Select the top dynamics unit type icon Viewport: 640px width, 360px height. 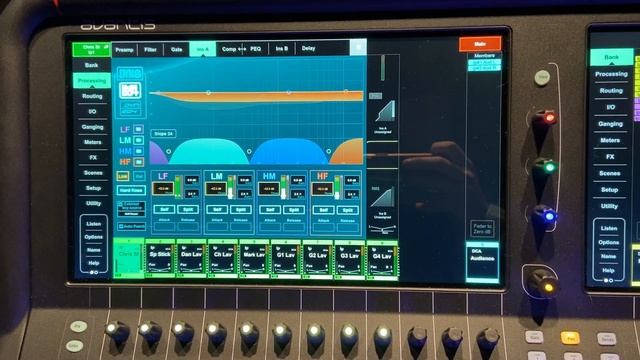coord(130,74)
